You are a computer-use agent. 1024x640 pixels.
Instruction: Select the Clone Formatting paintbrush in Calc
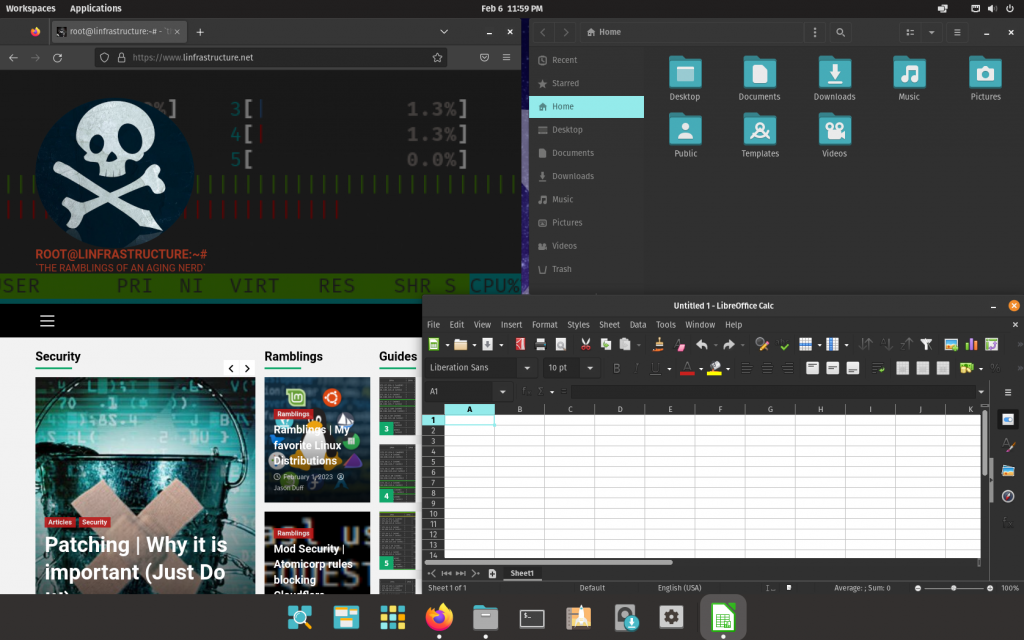coord(658,344)
